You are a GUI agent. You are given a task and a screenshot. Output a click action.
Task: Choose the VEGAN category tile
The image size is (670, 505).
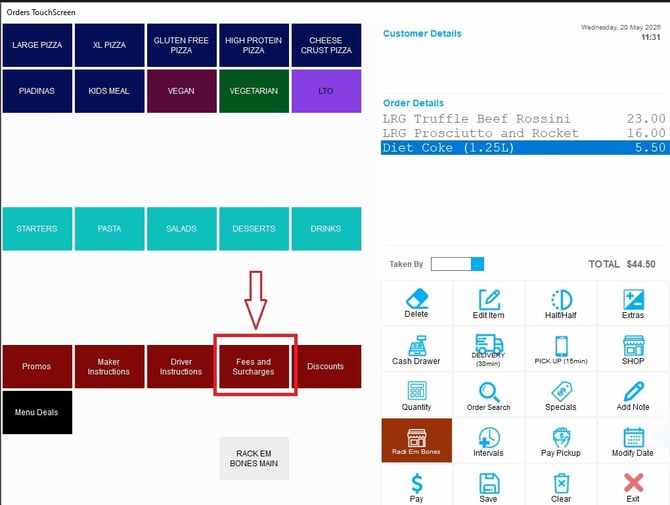tap(182, 91)
